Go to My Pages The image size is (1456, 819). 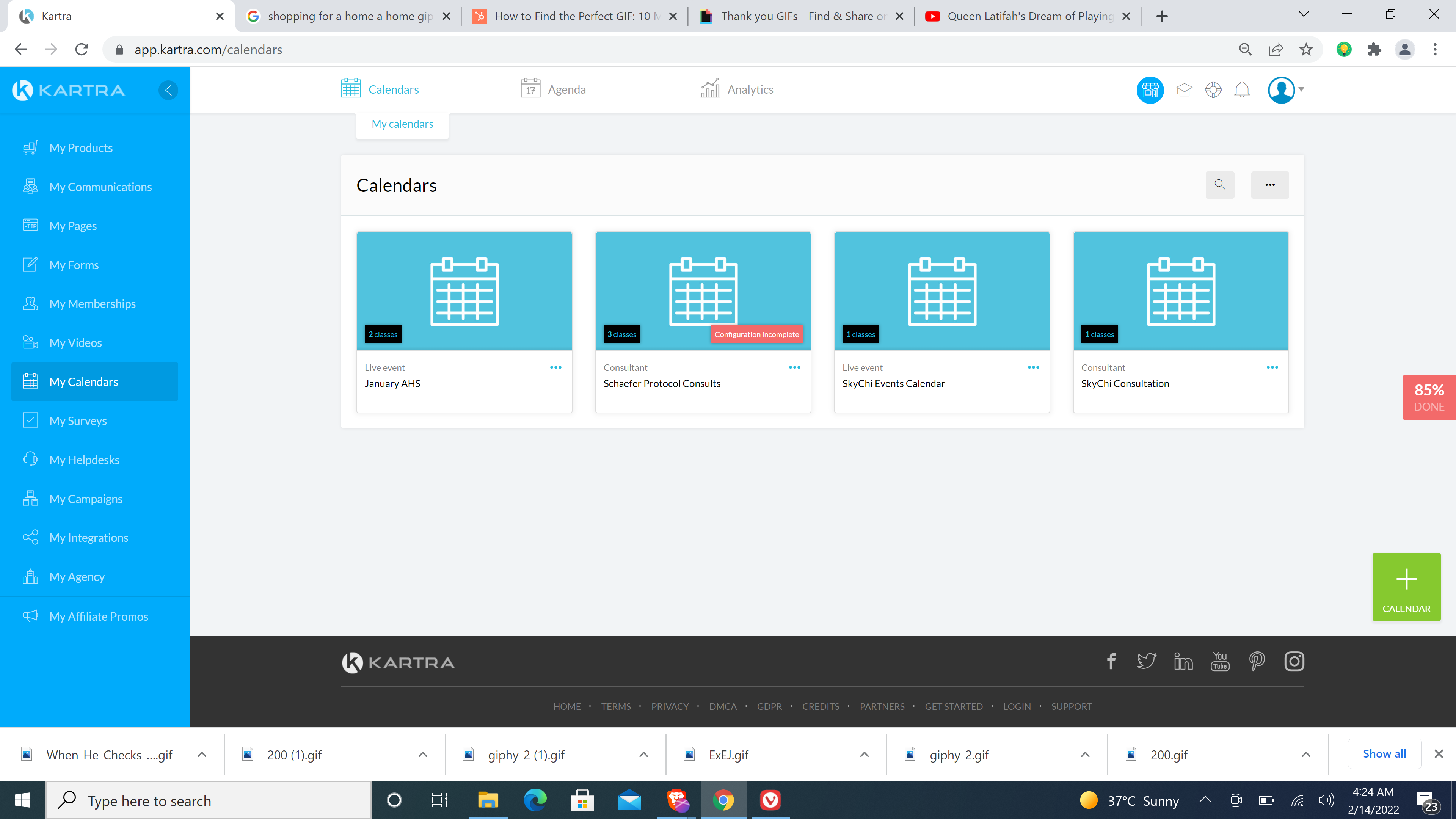[x=73, y=226]
